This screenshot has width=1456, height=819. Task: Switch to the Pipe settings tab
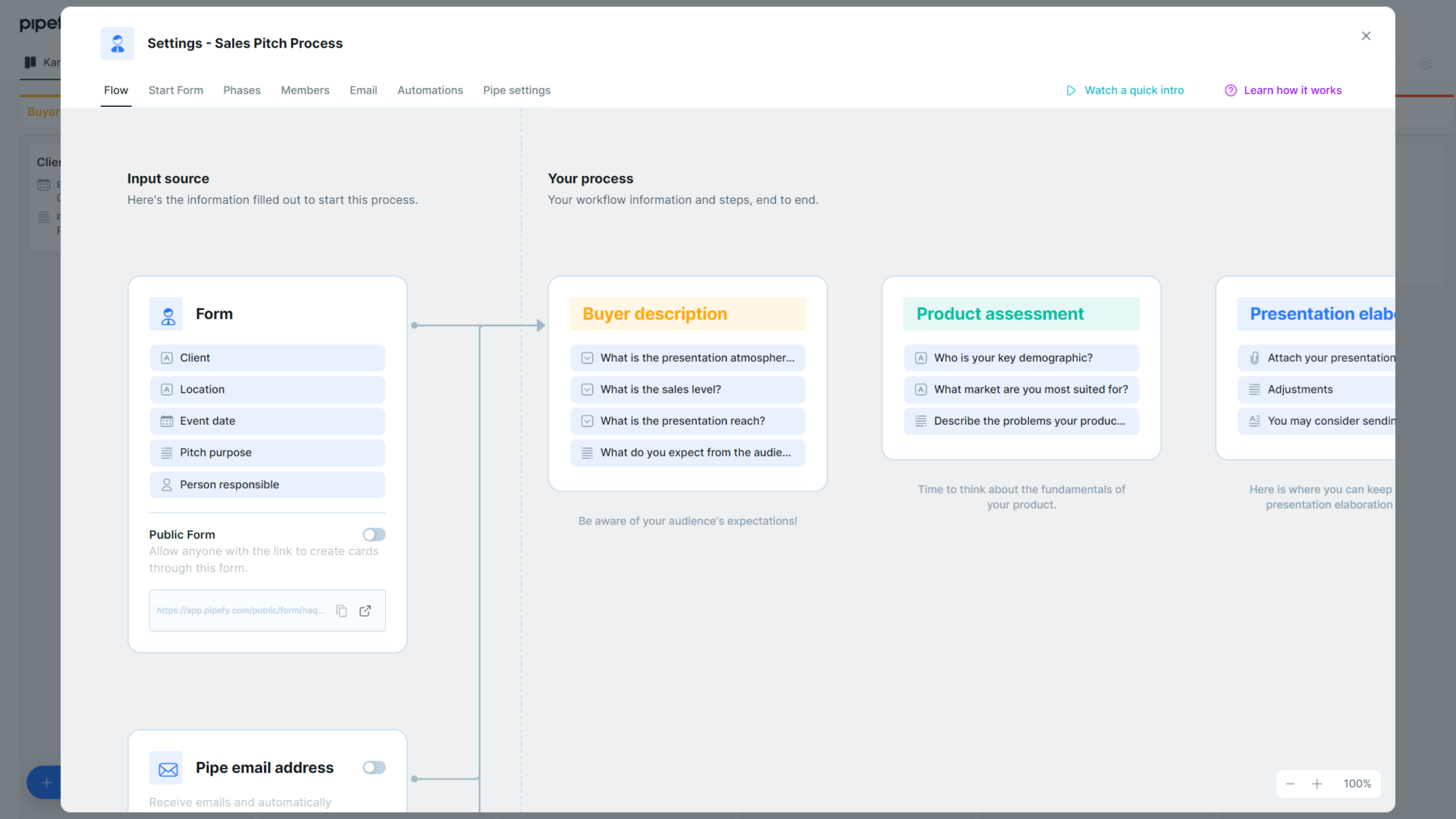(x=516, y=90)
